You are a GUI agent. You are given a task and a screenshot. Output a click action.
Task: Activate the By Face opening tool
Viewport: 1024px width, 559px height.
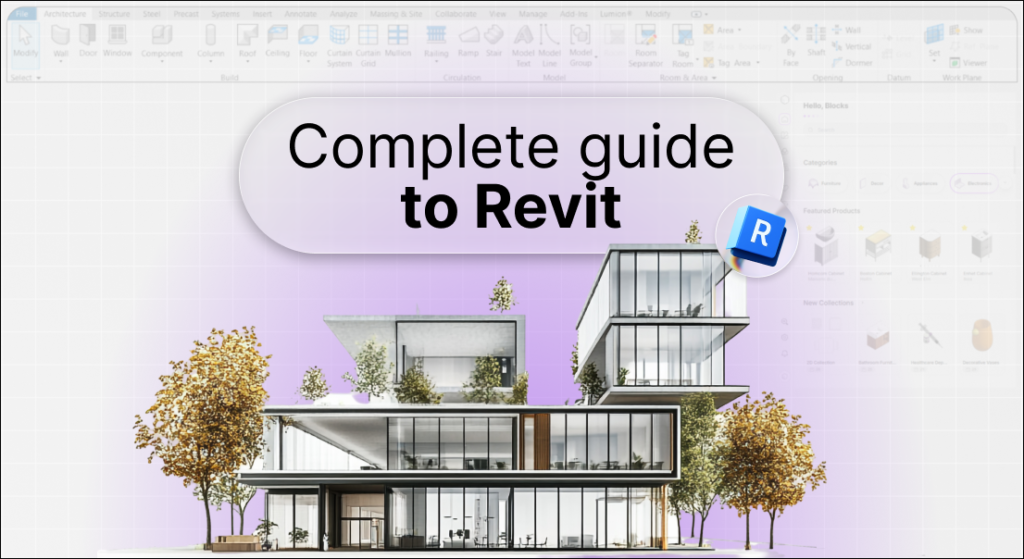click(790, 46)
